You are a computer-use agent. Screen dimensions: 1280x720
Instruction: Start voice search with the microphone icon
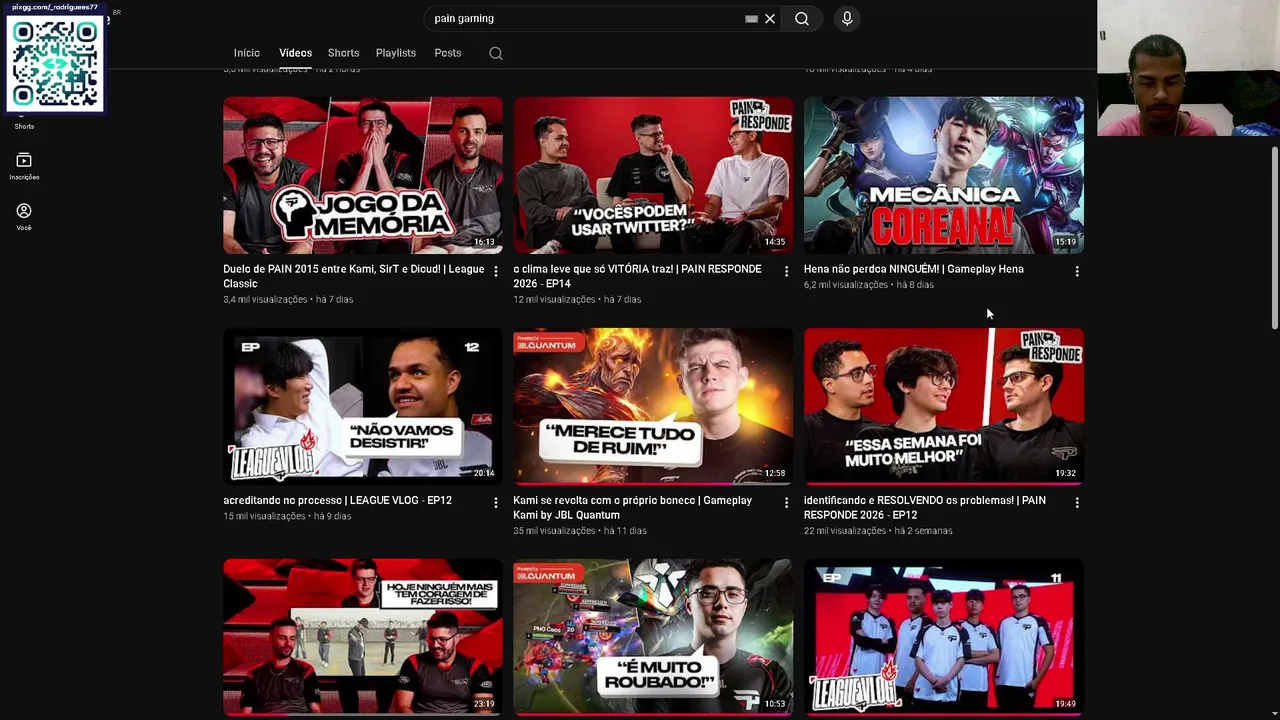[x=847, y=19]
